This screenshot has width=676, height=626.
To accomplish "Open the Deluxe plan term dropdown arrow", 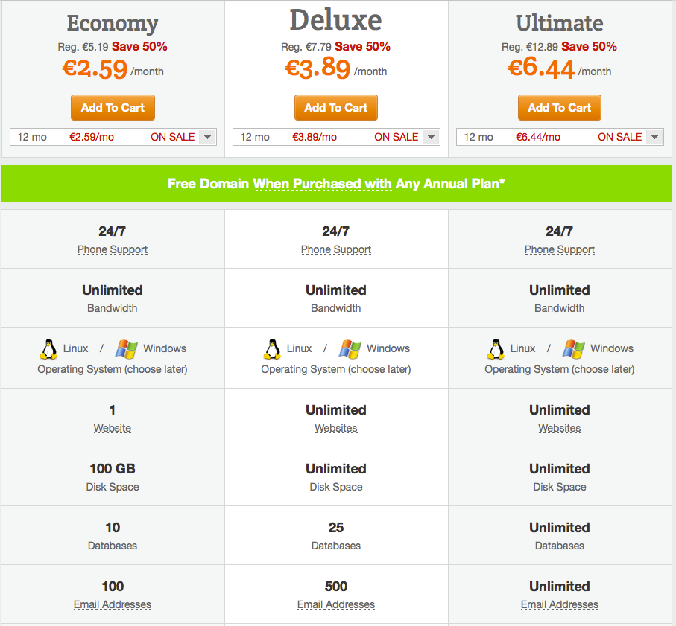I will click(431, 137).
